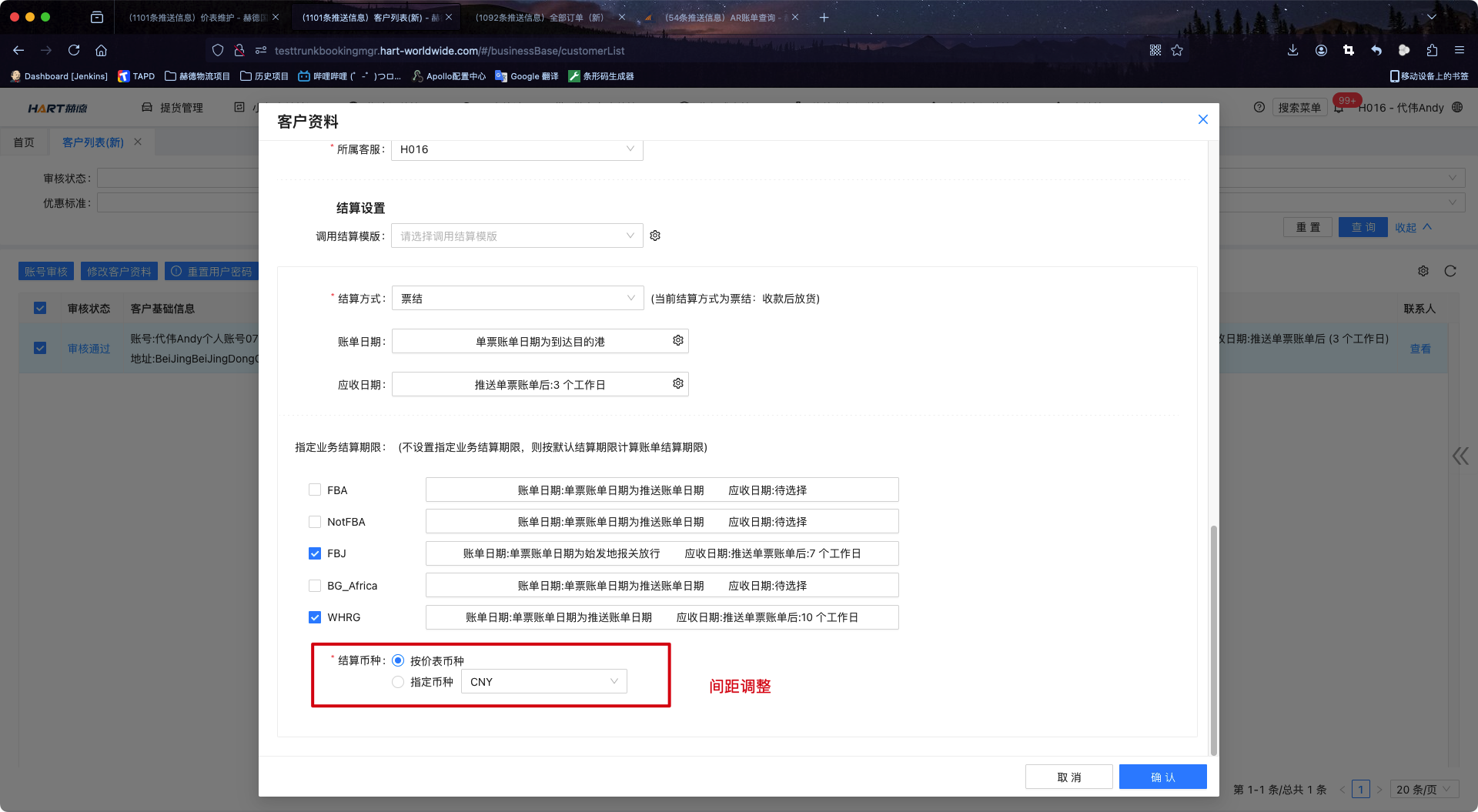1478x812 pixels.
Task: Switch to the 首页 tab
Action: [x=24, y=142]
